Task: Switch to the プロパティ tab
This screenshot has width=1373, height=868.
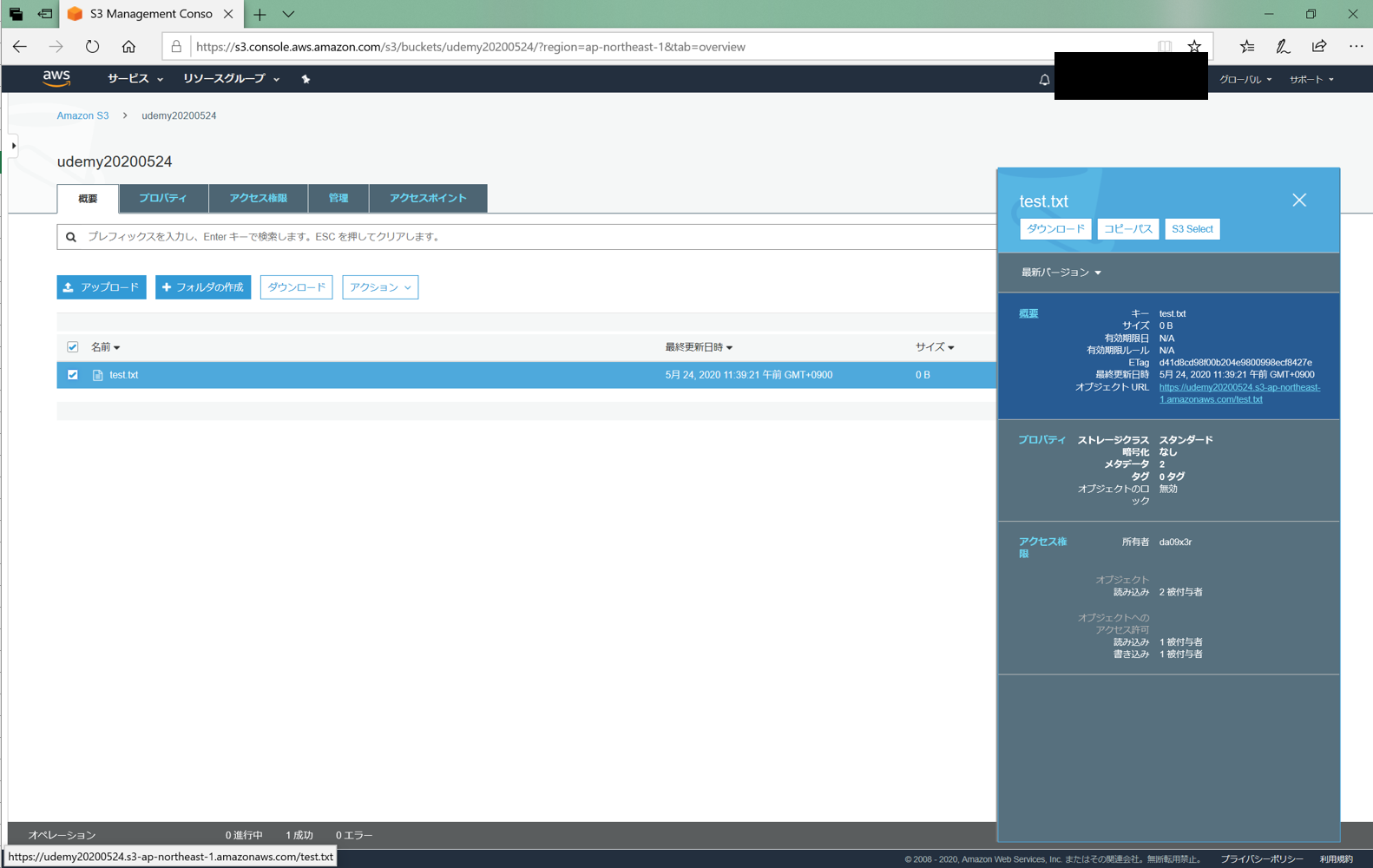Action: pos(163,198)
